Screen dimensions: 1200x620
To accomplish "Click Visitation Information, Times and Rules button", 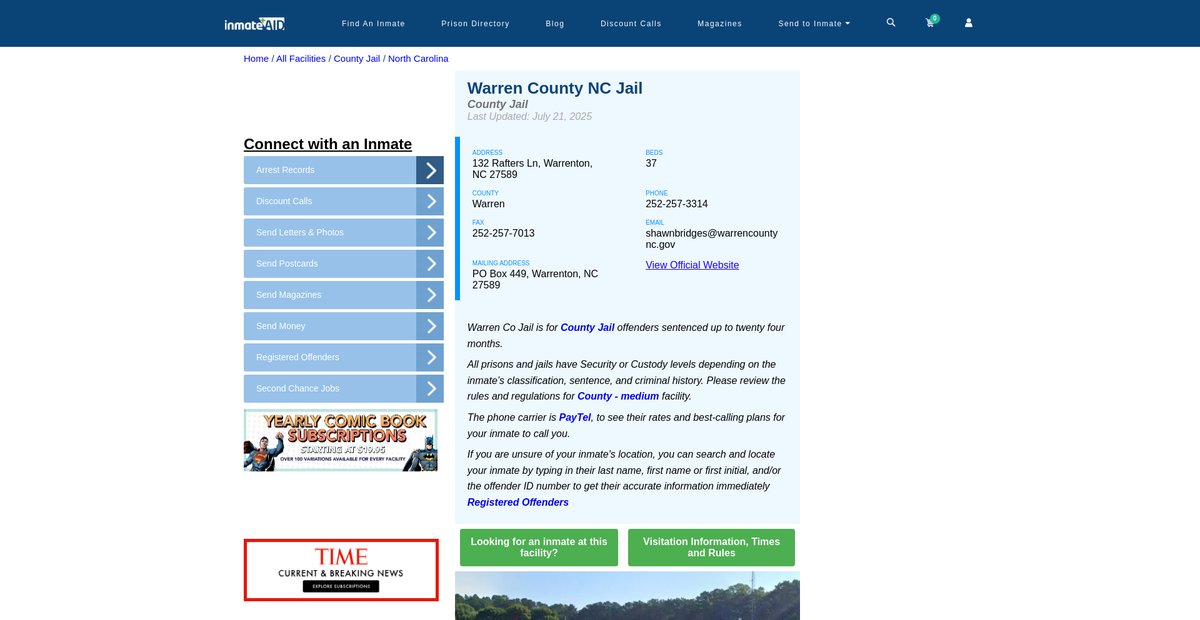I will pyautogui.click(x=711, y=548).
